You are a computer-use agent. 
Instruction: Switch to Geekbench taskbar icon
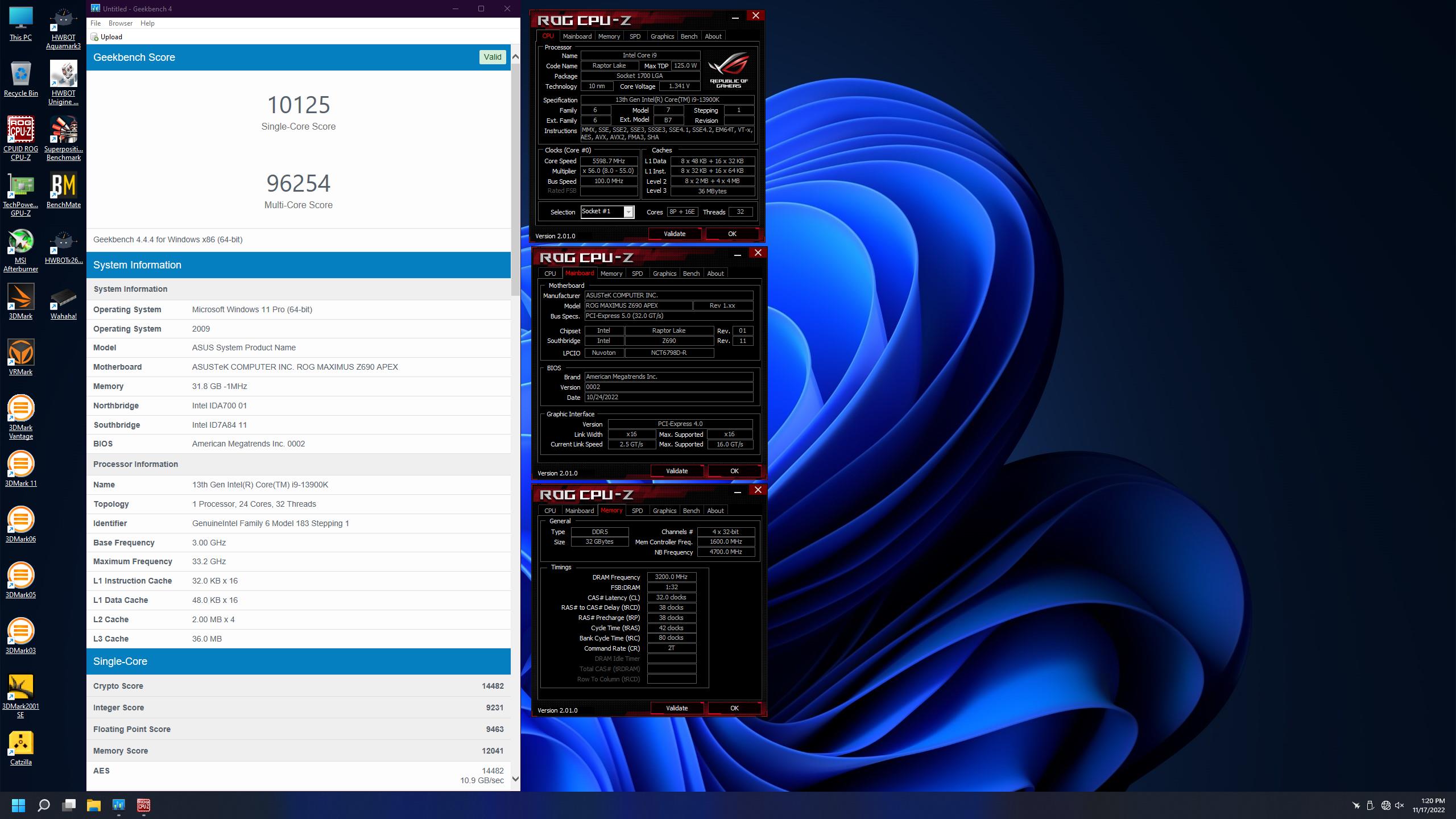(119, 805)
